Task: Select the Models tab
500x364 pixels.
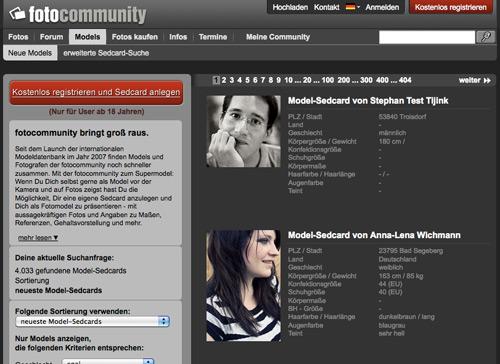Action: coord(87,37)
